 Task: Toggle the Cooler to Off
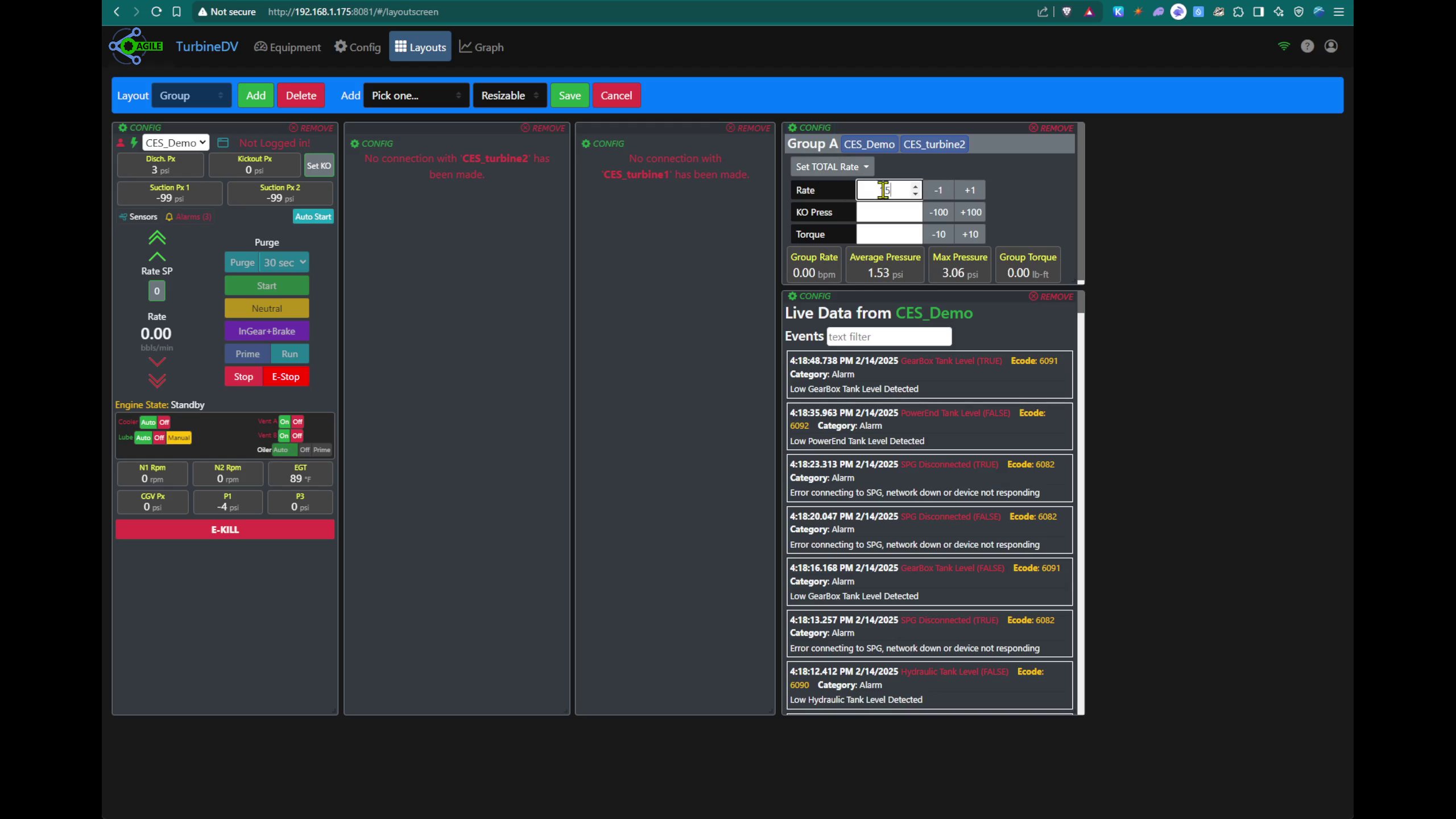(163, 422)
